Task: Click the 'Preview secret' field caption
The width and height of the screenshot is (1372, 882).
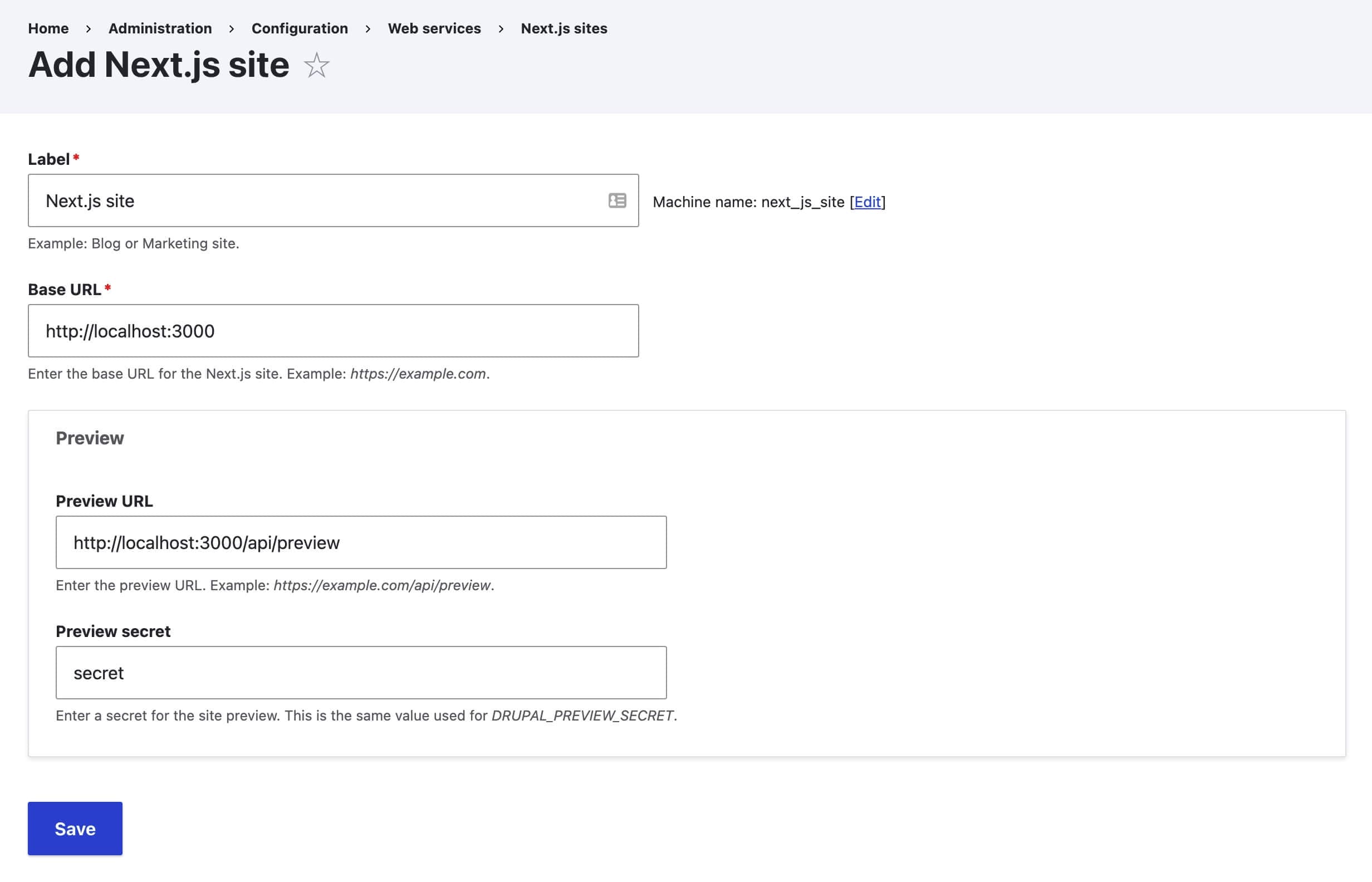Action: tap(113, 631)
